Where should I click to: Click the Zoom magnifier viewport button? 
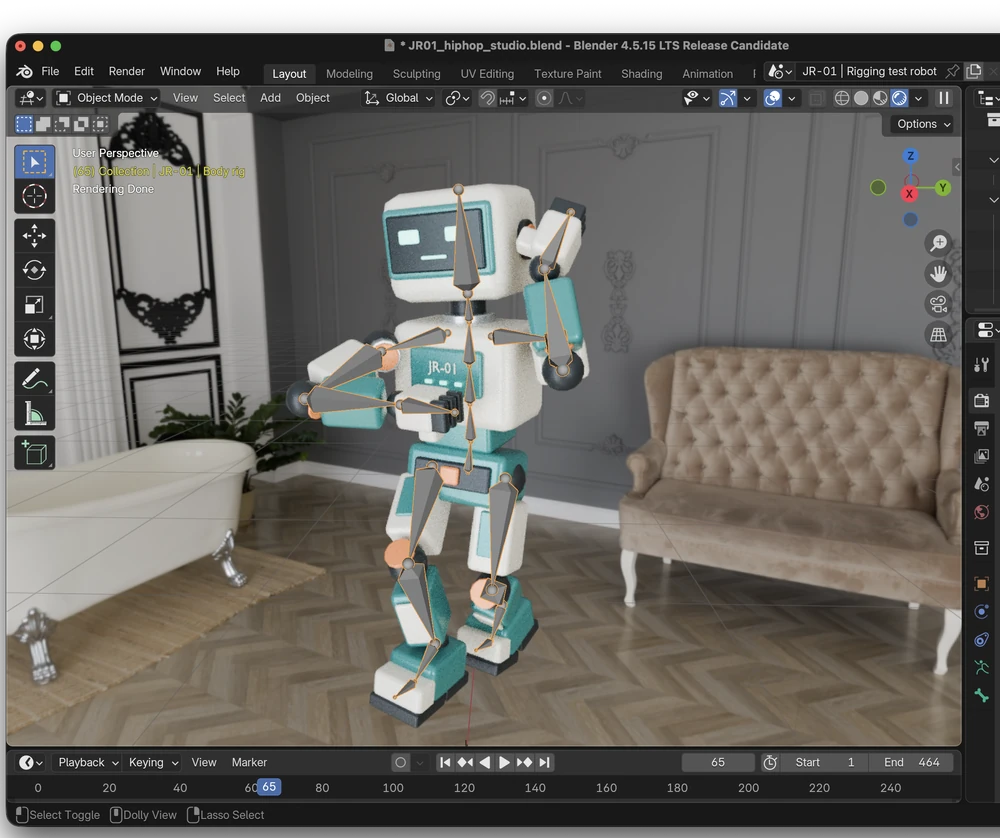938,243
